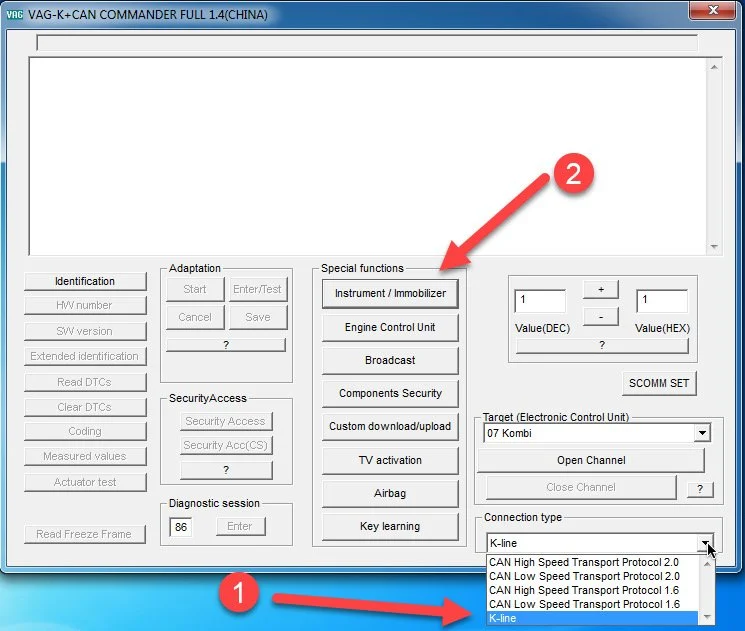Click the Key learning button
The width and height of the screenshot is (745, 631).
coord(390,526)
